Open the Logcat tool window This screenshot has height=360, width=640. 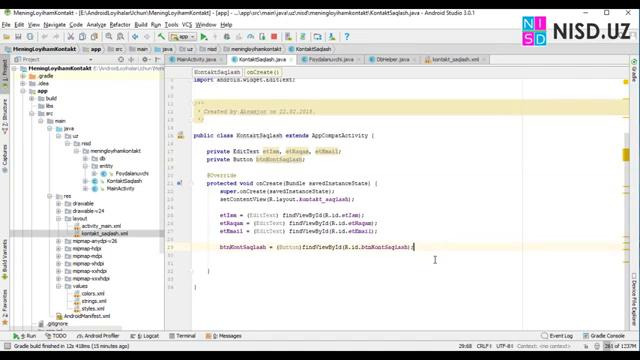tap(144, 336)
